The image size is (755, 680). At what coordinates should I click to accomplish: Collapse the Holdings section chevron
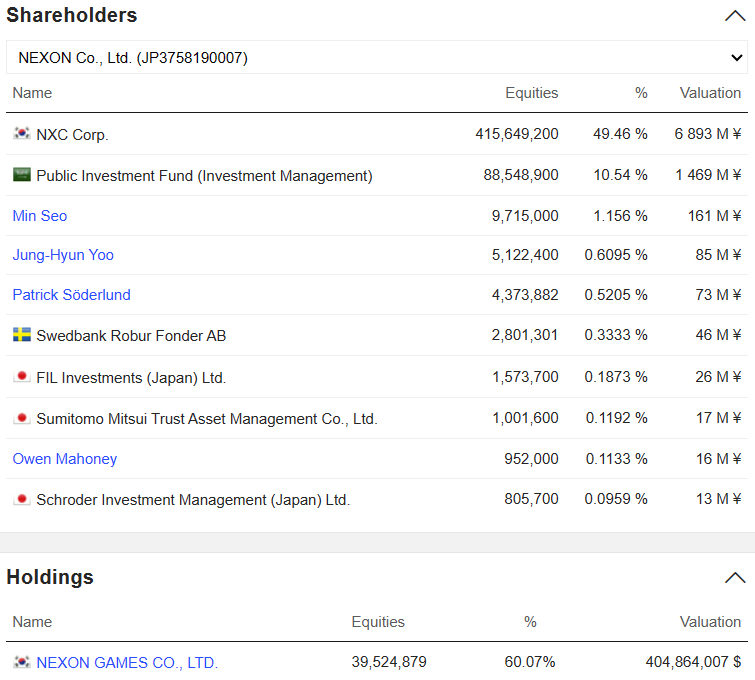(735, 577)
